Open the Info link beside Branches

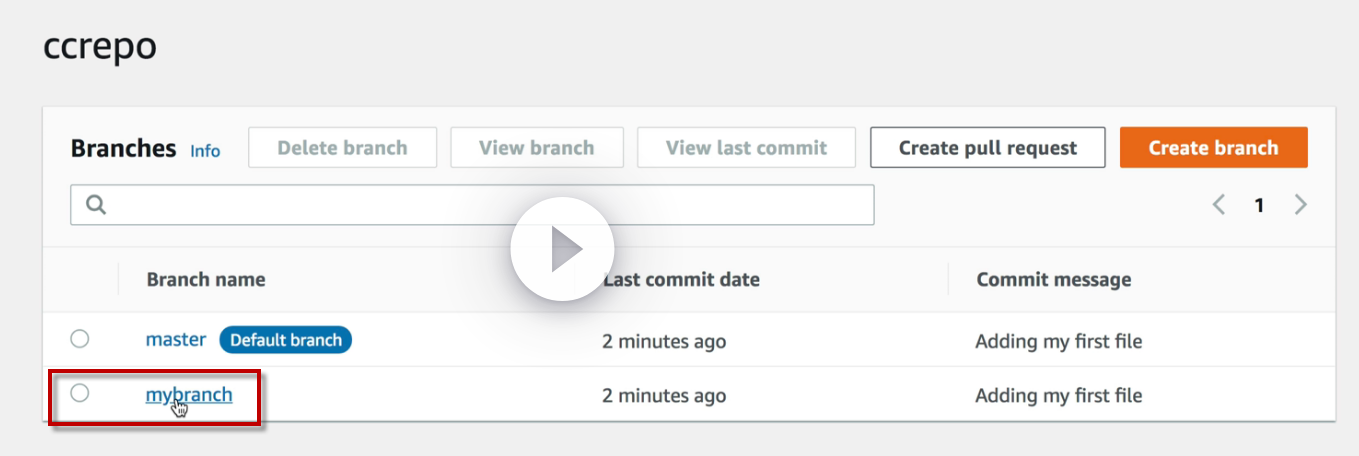pyautogui.click(x=205, y=151)
